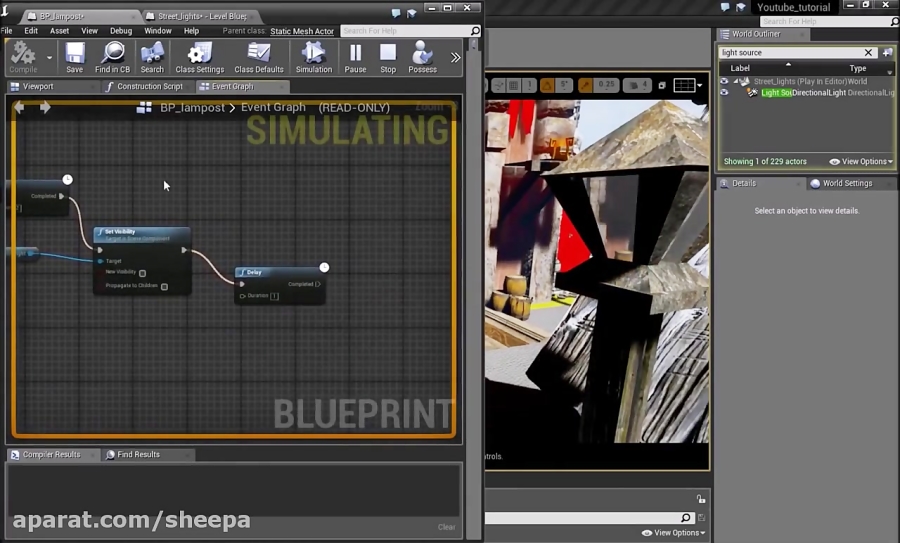Viewport: 900px width, 543px height.
Task: Click BP_lampost in the graph breadcrumb
Action: [192, 108]
